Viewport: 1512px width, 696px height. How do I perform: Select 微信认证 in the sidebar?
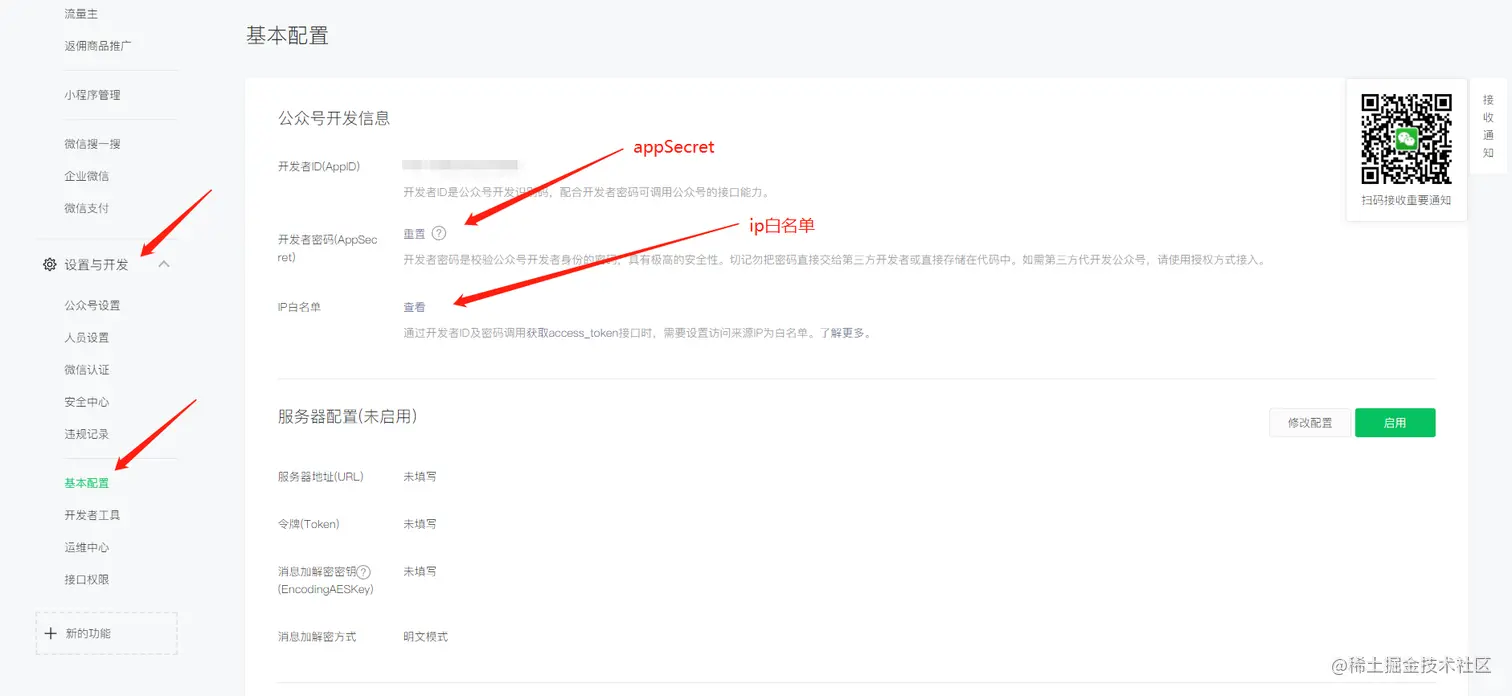[87, 370]
